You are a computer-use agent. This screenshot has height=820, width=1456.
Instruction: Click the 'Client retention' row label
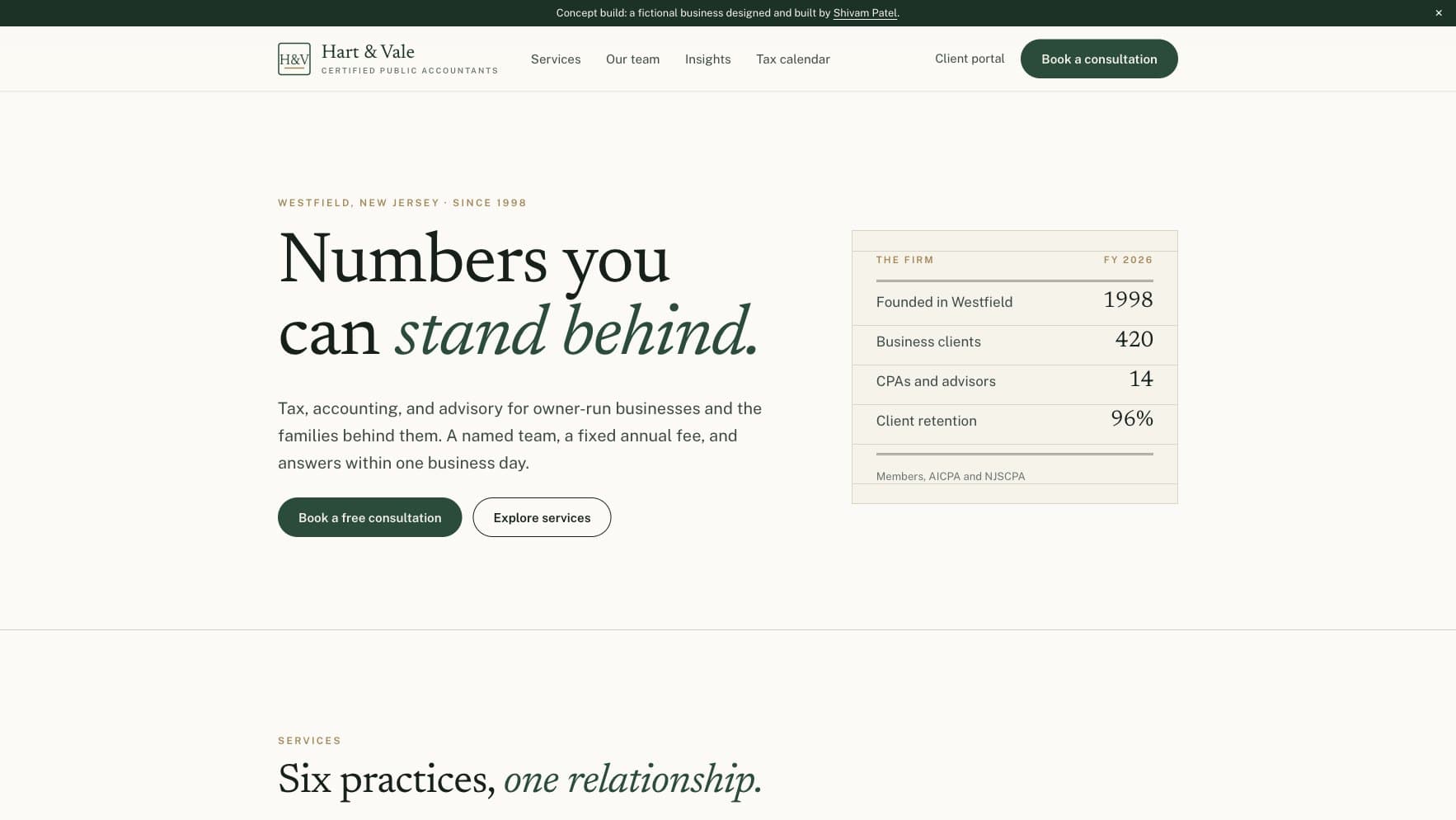(926, 421)
